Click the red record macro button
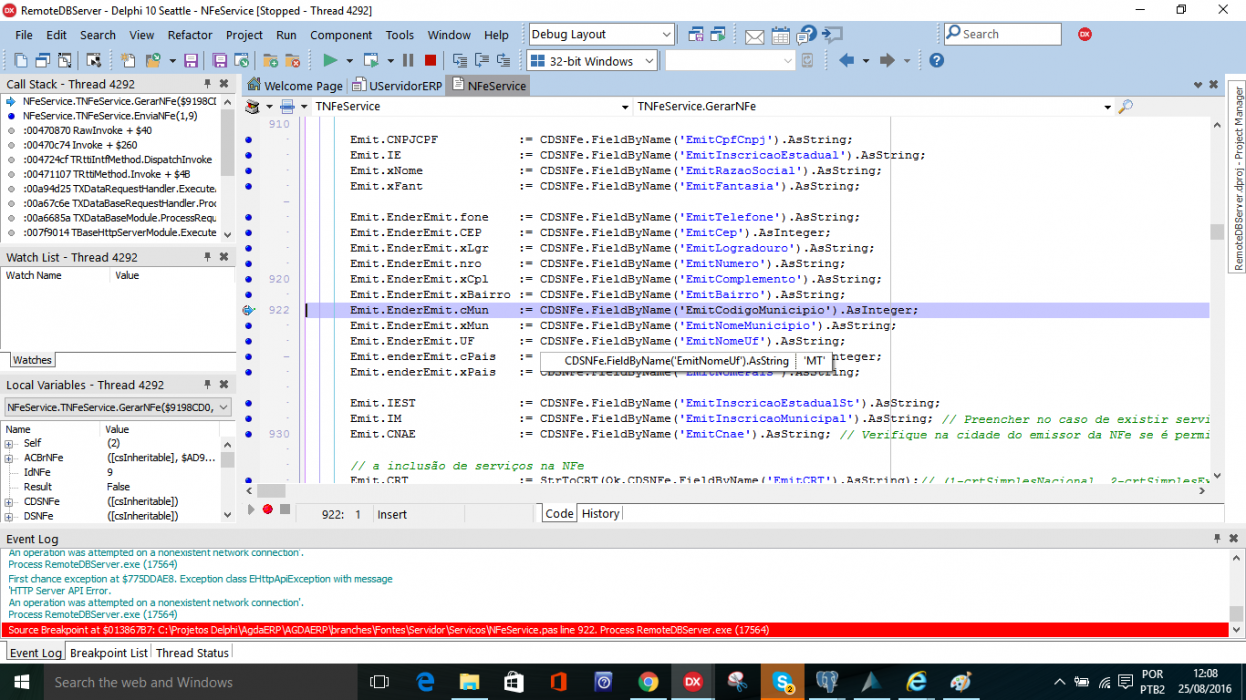Viewport: 1246px width, 700px height. (x=267, y=510)
